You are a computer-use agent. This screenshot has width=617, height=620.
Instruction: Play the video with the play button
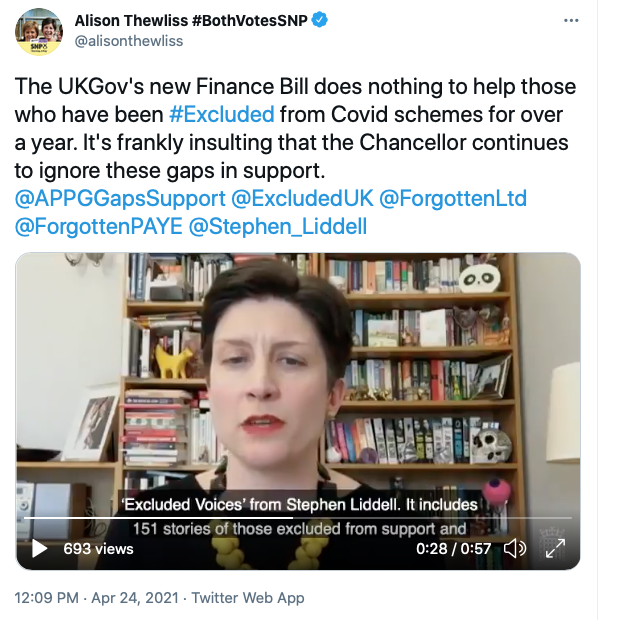(40, 548)
